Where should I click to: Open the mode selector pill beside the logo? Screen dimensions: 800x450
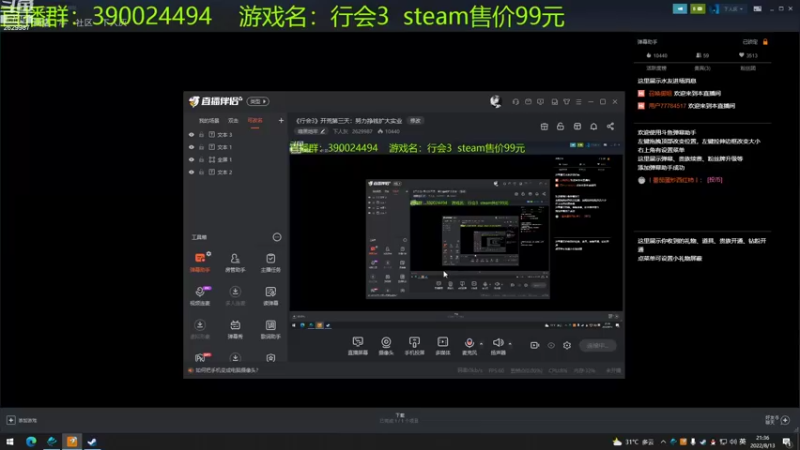[258, 102]
